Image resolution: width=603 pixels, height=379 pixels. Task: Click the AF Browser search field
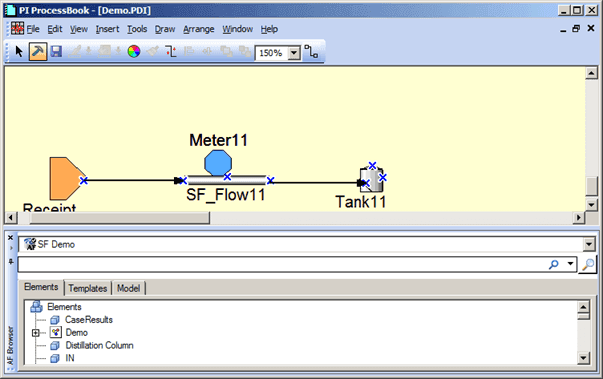click(283, 264)
